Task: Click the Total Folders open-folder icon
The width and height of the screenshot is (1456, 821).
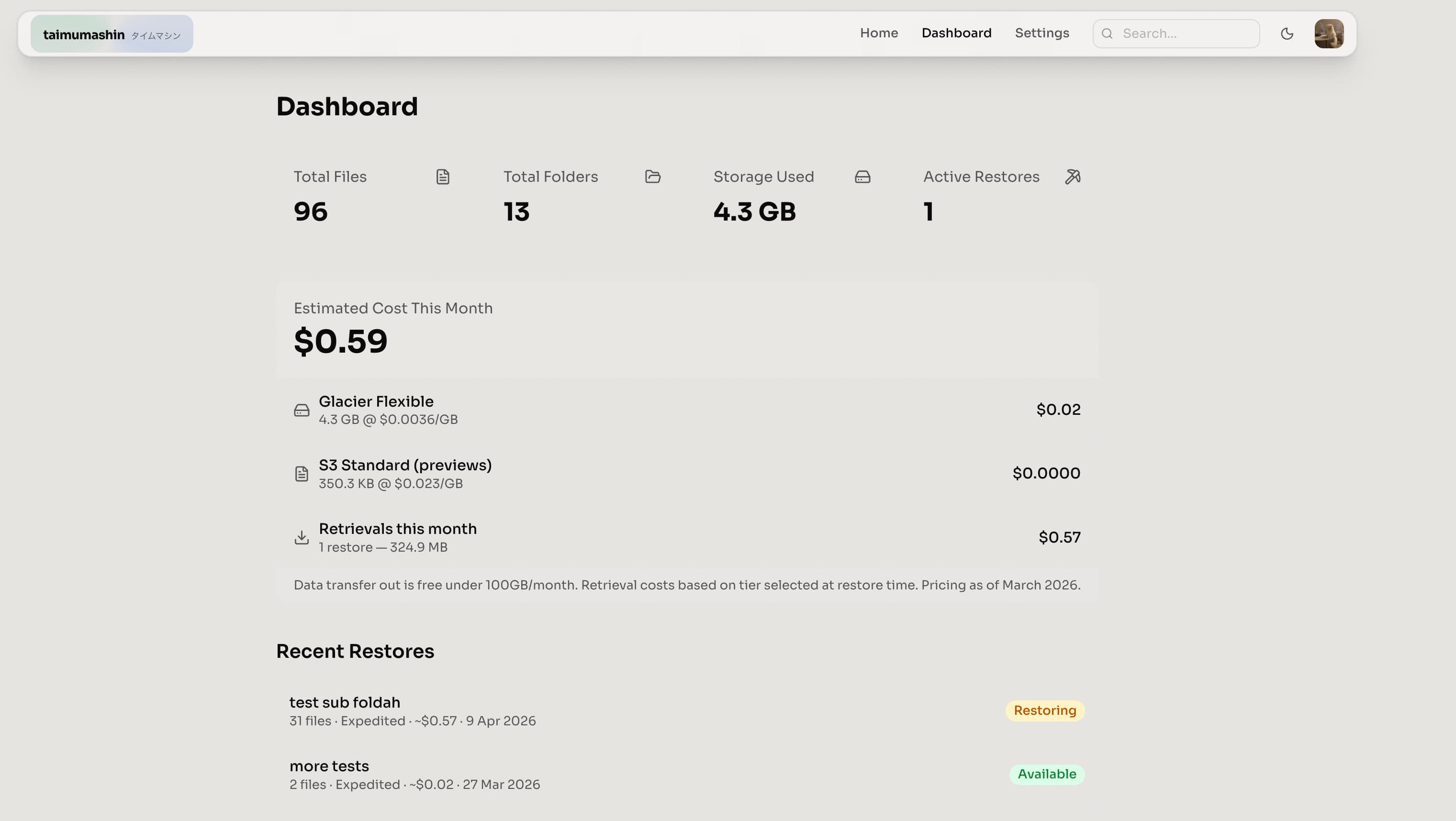Action: (x=652, y=177)
